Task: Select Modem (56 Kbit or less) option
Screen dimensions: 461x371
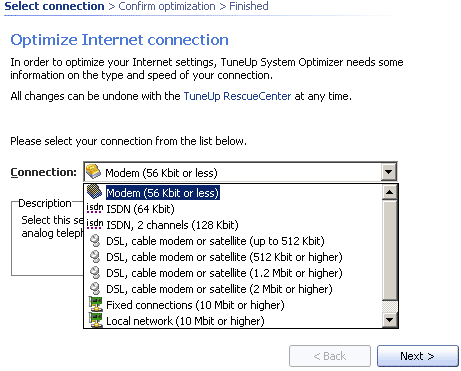Action: [163, 193]
